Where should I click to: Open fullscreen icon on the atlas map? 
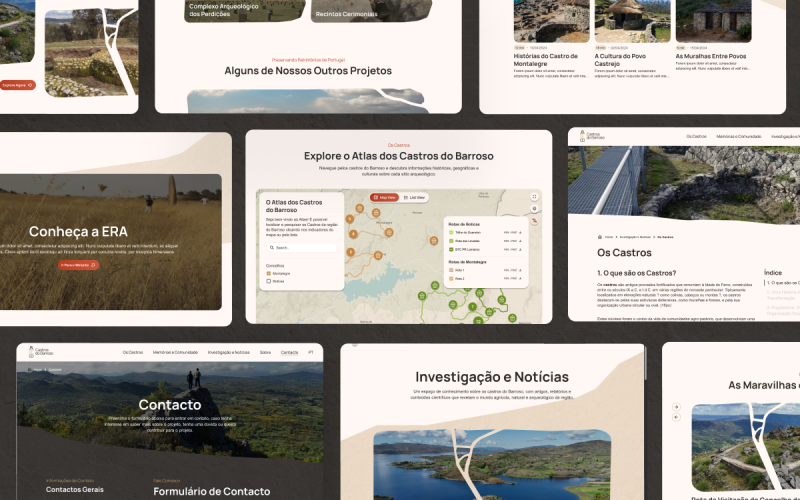pos(534,197)
